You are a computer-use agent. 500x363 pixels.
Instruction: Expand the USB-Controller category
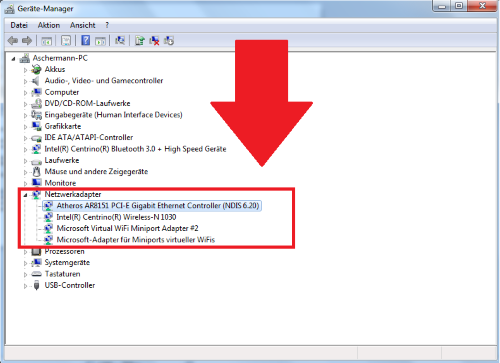(25, 286)
